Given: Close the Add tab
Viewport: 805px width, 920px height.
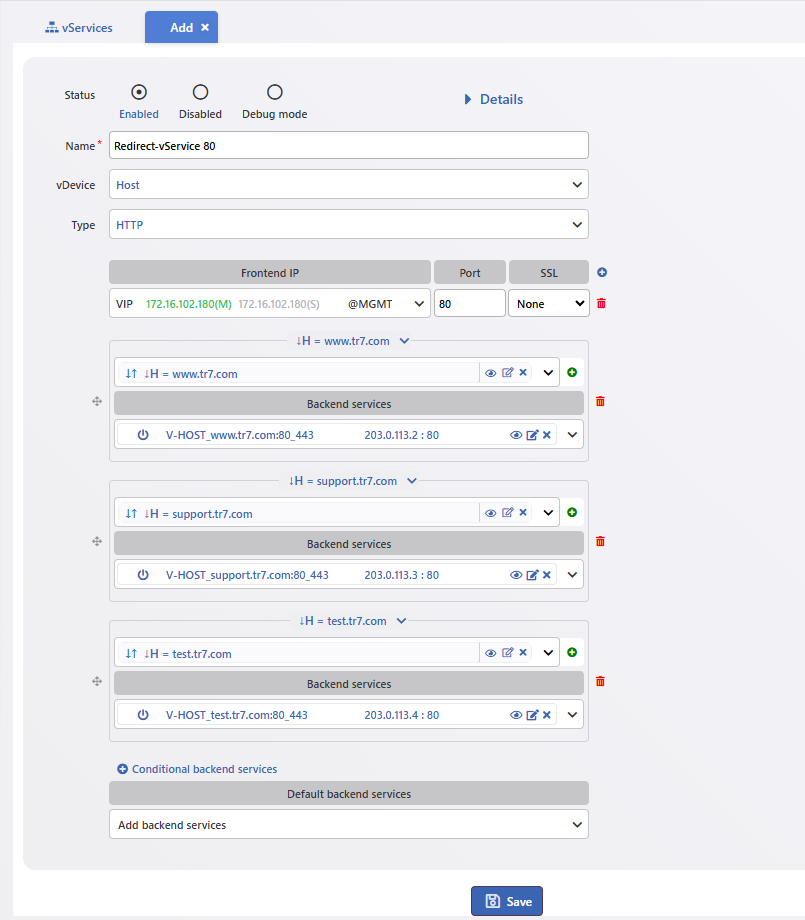Looking at the screenshot, I should 205,27.
